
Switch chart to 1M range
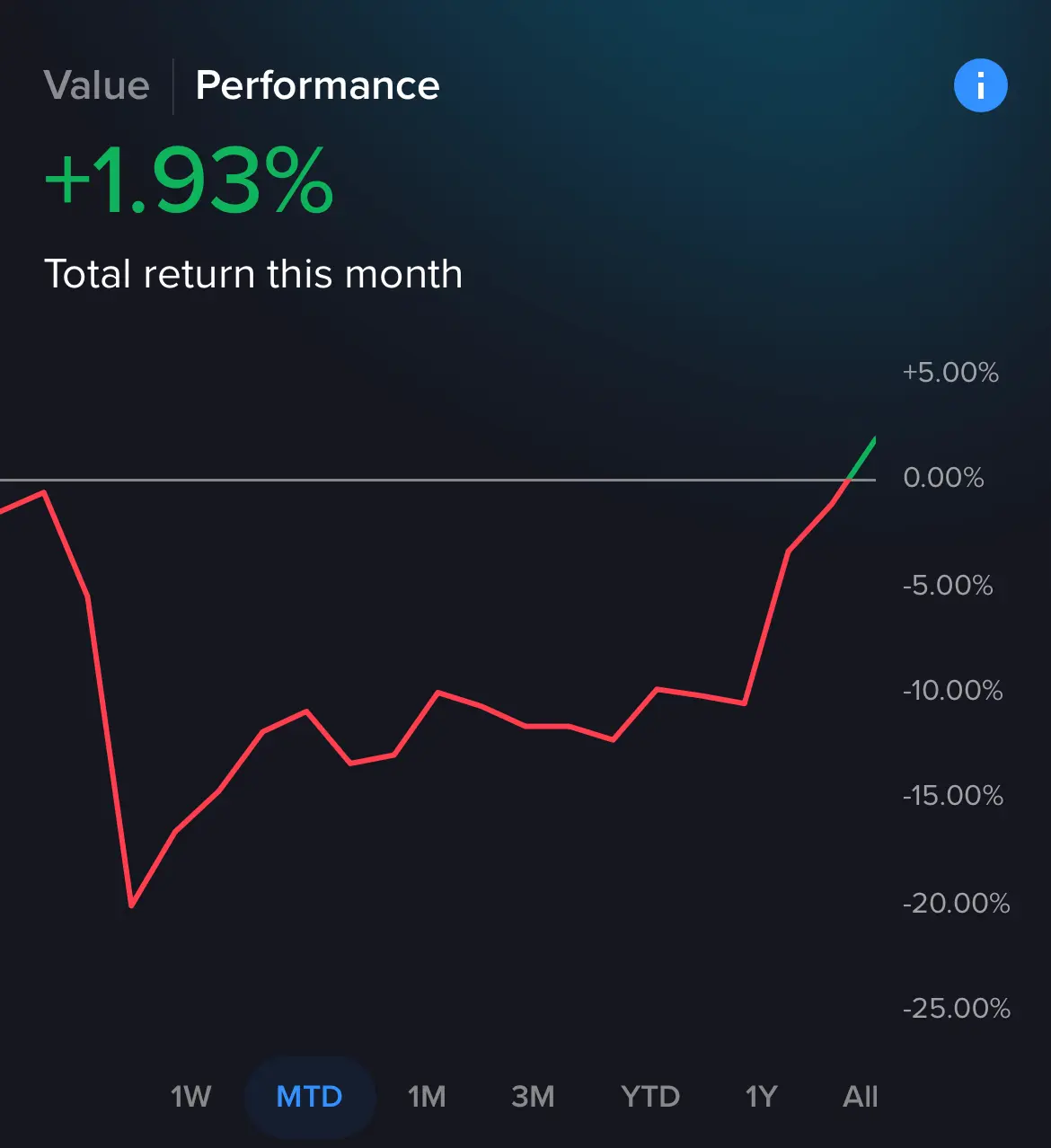pos(427,1097)
